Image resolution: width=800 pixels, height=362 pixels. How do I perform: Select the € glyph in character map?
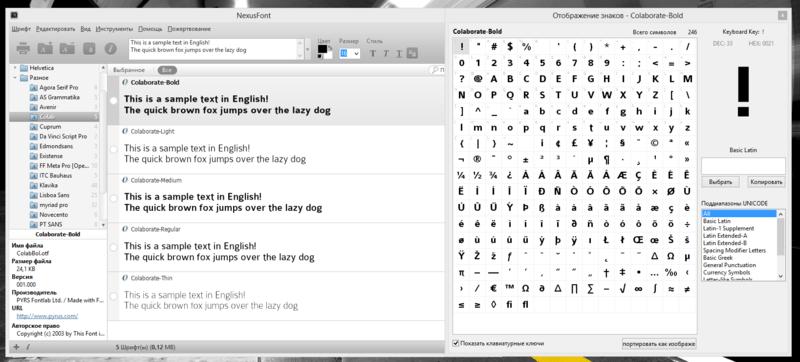[493, 289]
